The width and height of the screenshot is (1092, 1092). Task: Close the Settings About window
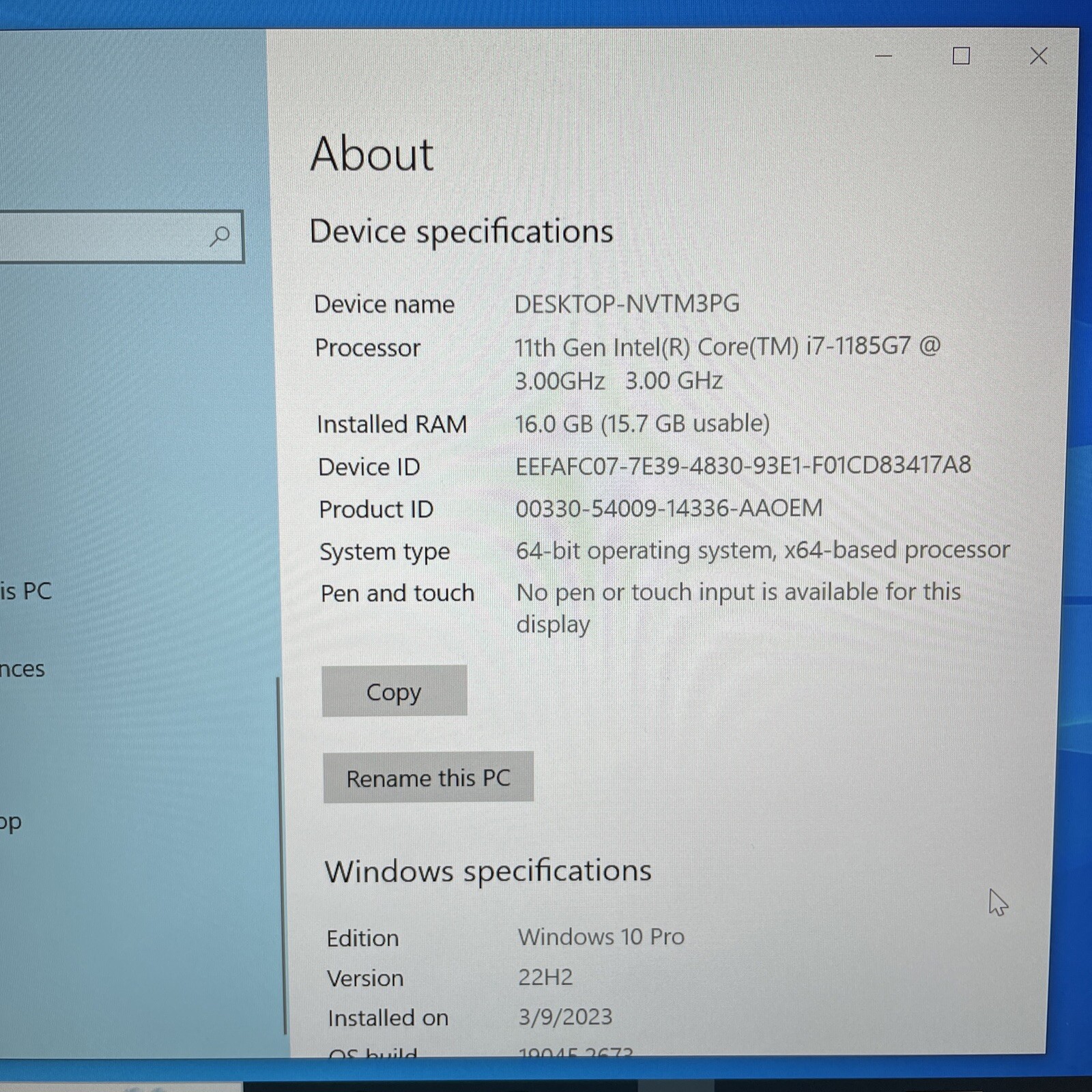(1038, 56)
